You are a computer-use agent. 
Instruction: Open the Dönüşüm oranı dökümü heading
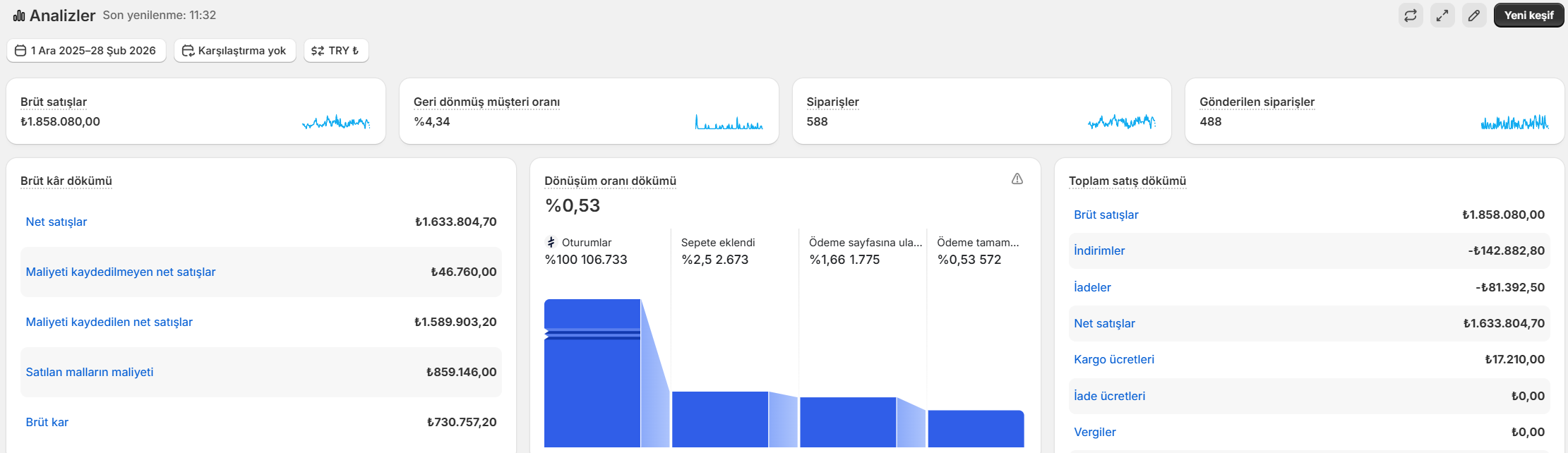(610, 181)
